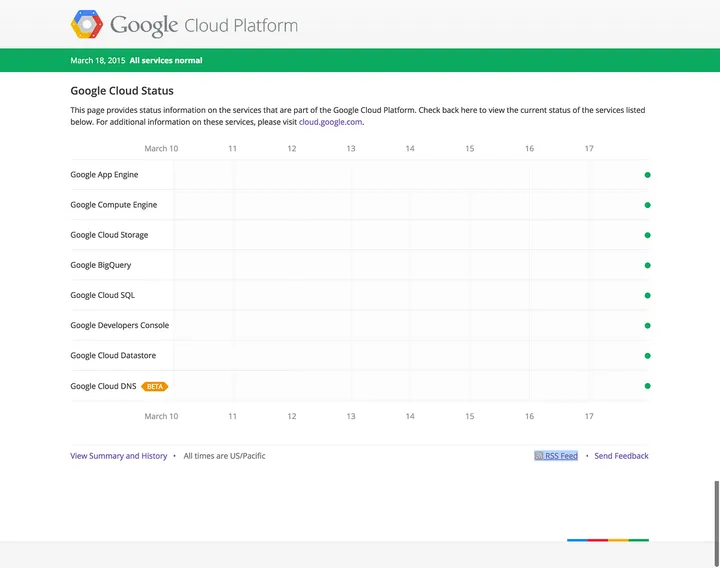Click the Google Cloud Datastore green status dot

pyautogui.click(x=647, y=356)
